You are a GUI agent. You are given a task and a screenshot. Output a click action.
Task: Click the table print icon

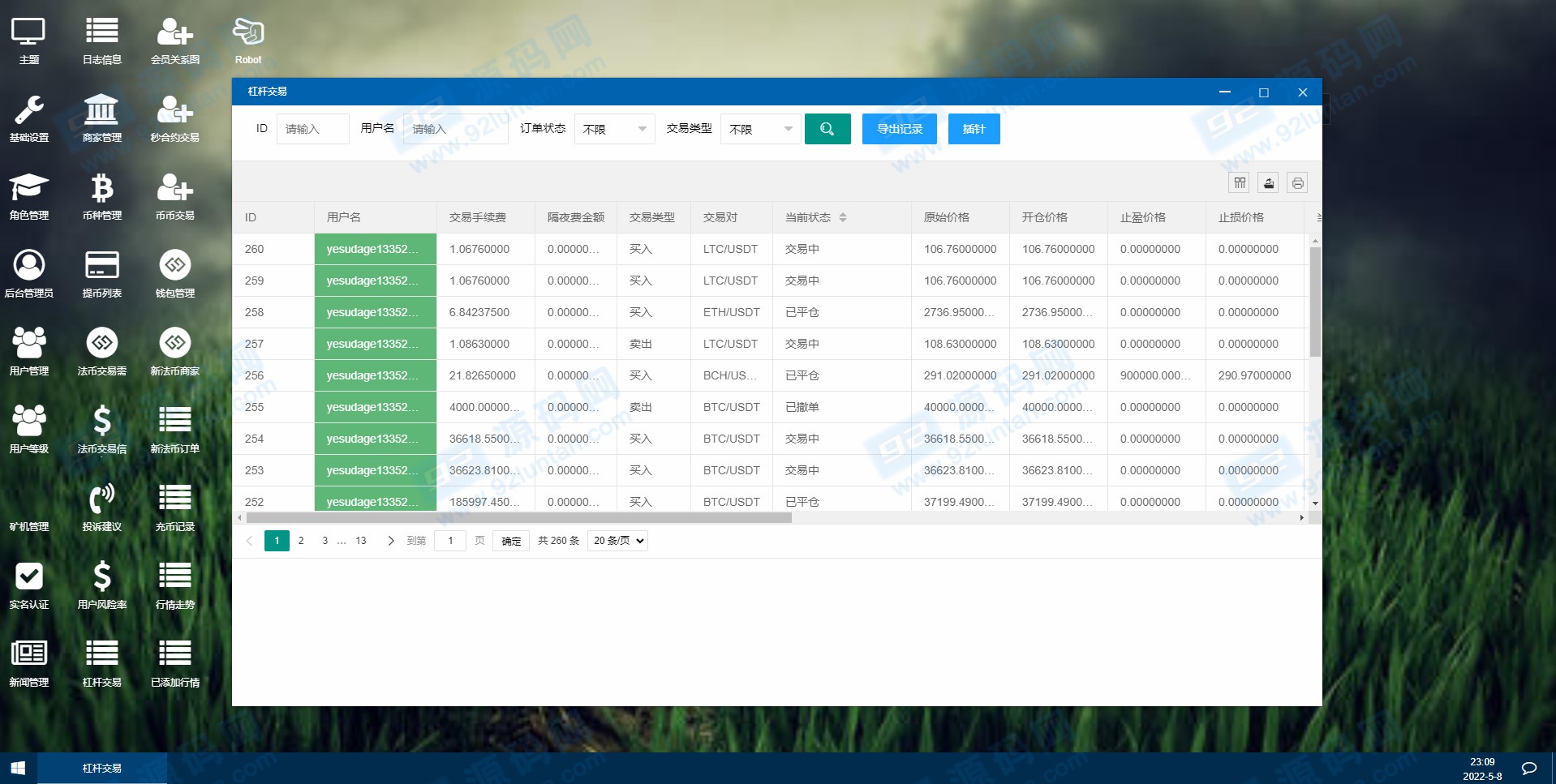(x=1297, y=183)
